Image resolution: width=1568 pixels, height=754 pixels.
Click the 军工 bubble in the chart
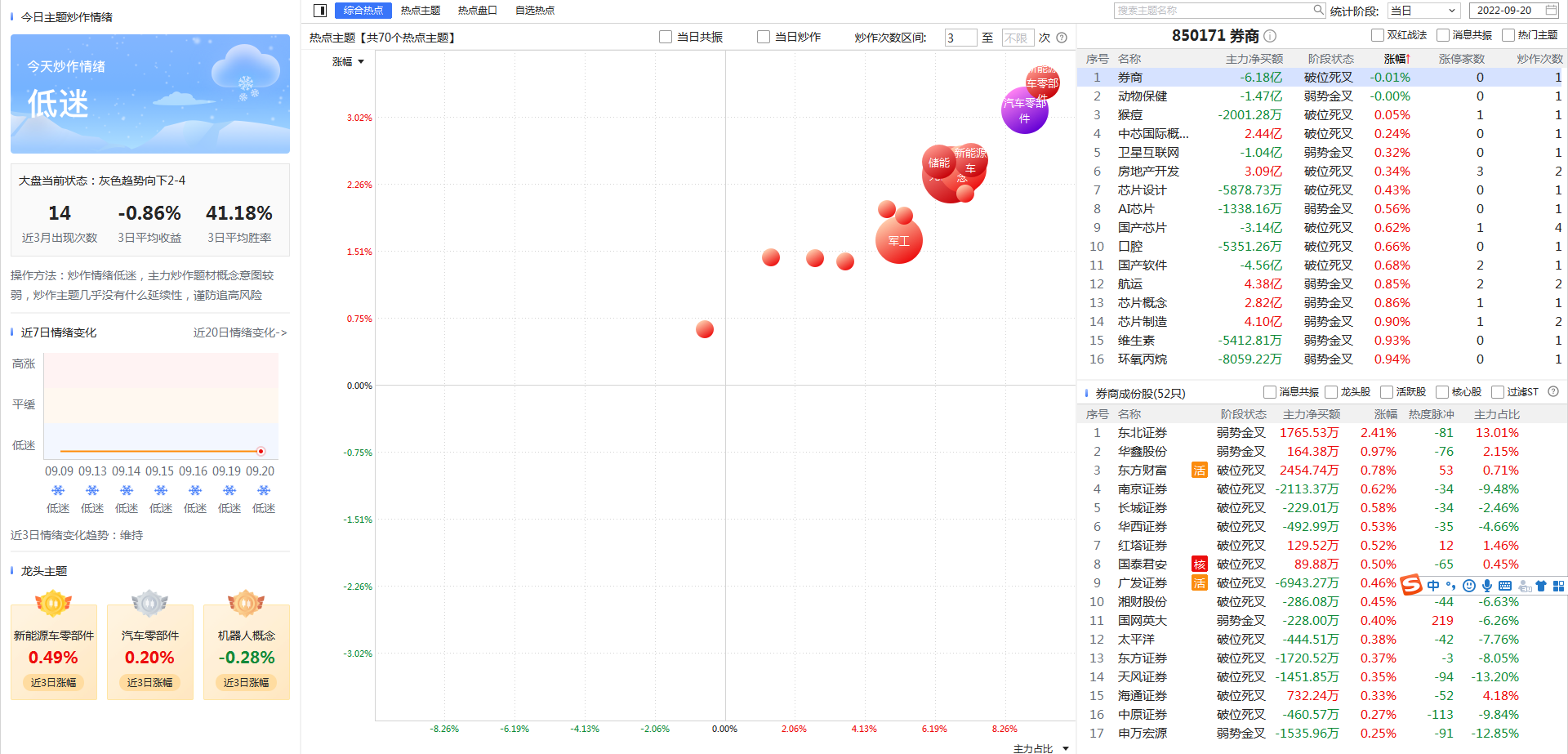point(898,240)
